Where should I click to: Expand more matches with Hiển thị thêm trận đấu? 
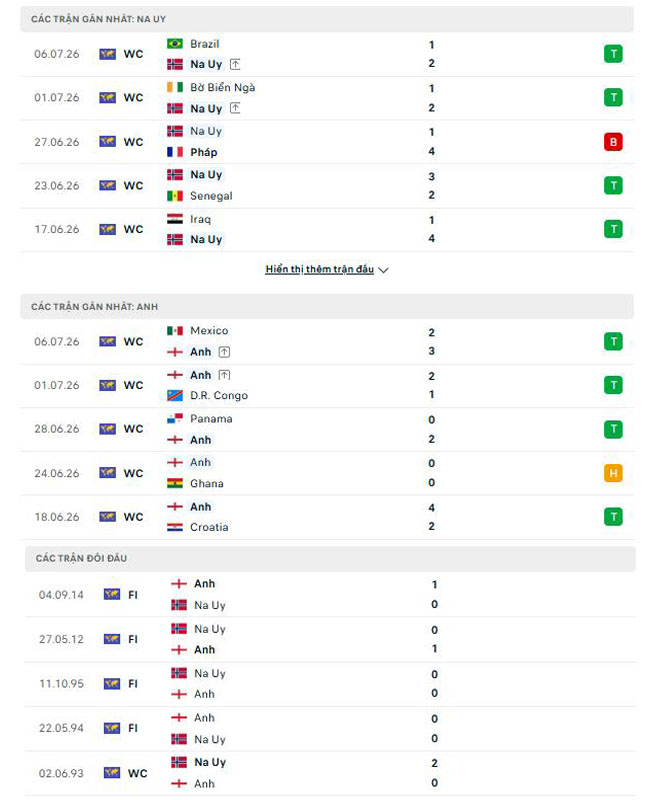click(x=319, y=269)
